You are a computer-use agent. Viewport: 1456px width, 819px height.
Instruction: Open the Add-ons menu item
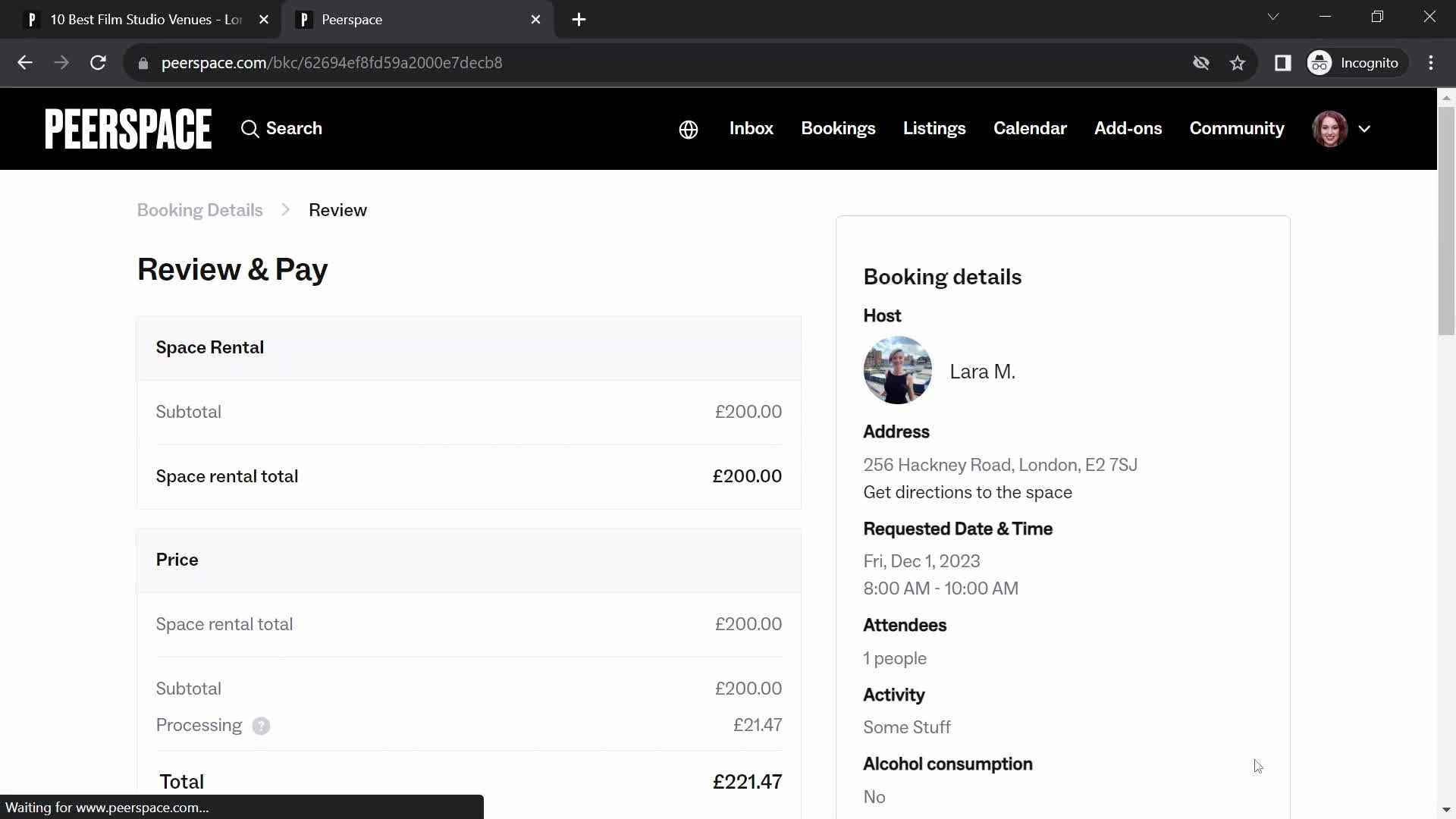[x=1128, y=129]
